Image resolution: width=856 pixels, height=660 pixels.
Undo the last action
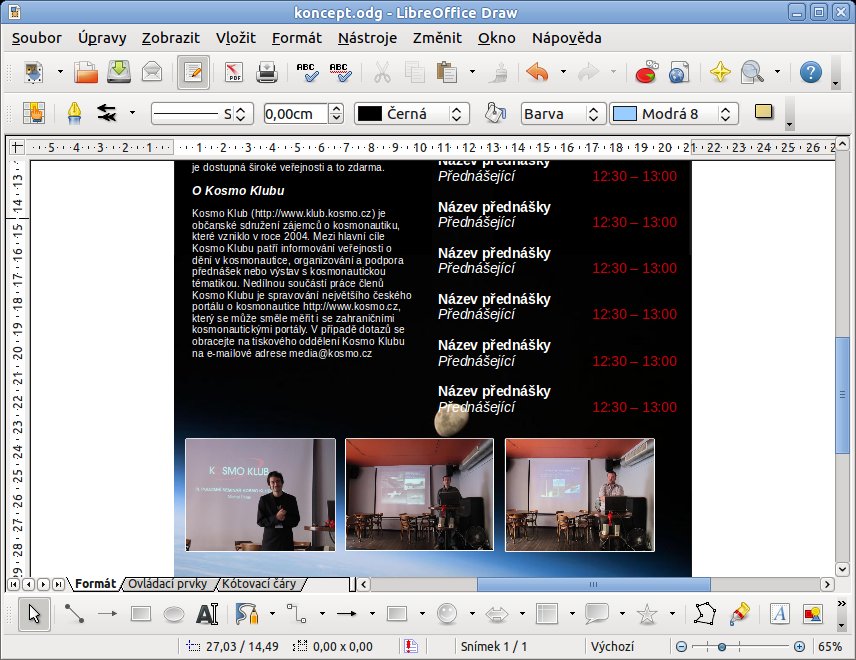tap(537, 72)
